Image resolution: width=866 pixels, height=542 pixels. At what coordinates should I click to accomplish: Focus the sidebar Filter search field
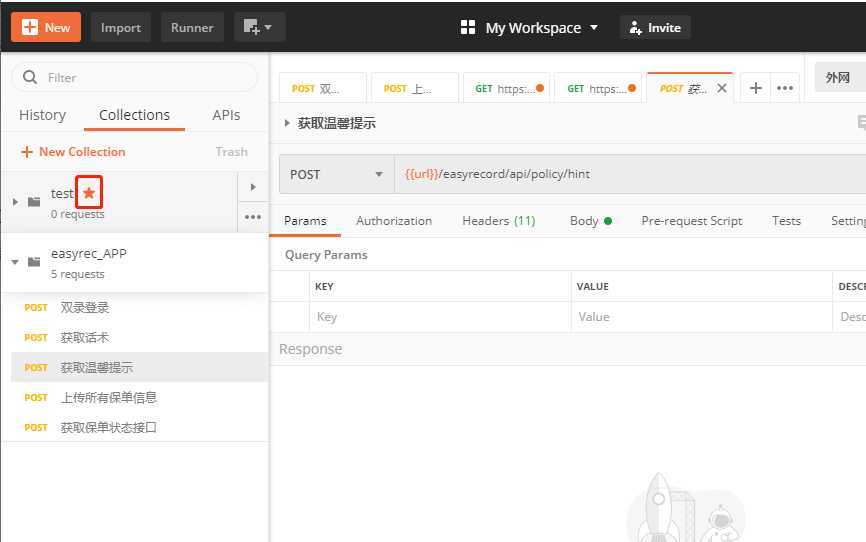coord(134,77)
